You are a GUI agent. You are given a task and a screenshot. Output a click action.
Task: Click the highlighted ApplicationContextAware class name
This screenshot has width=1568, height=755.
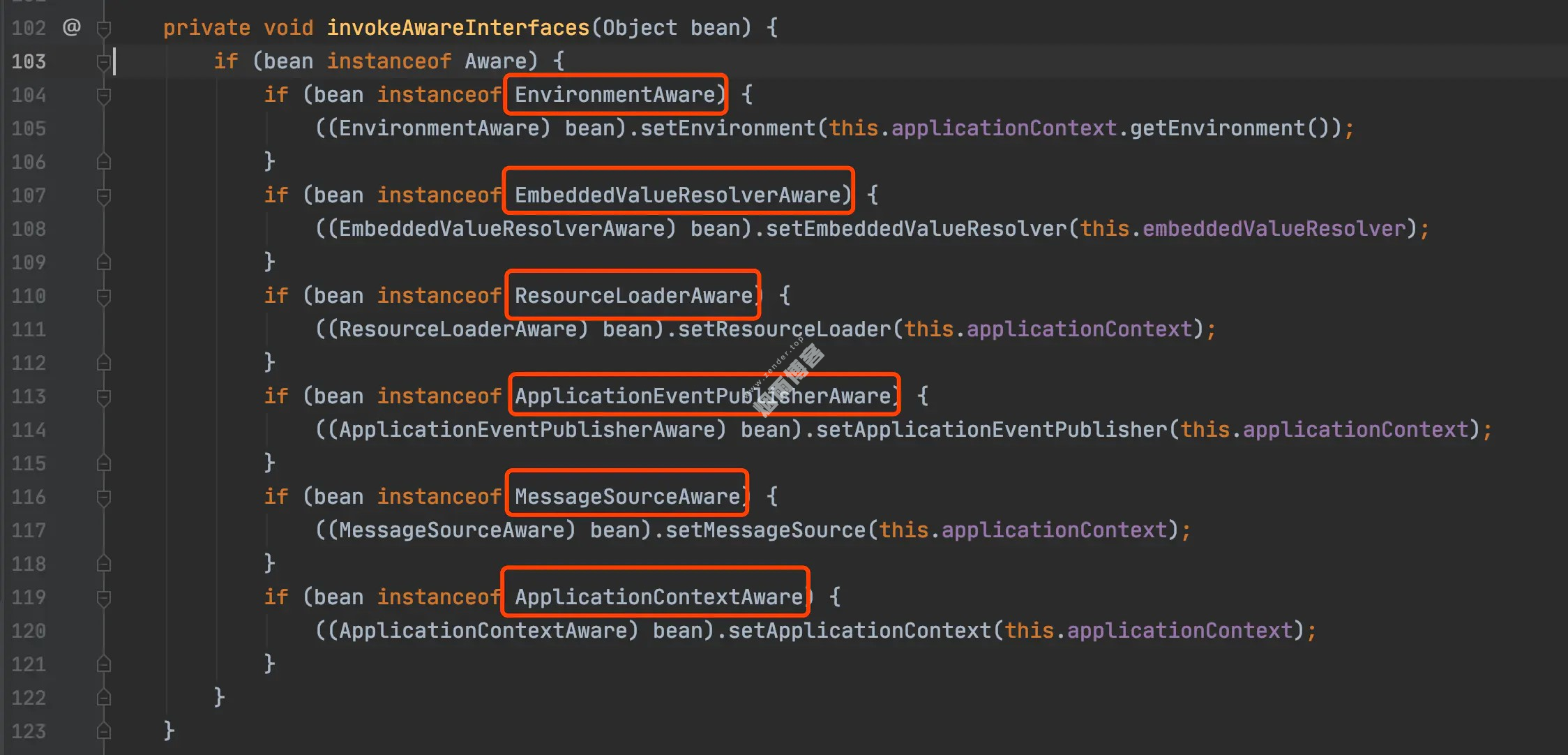[x=658, y=597]
